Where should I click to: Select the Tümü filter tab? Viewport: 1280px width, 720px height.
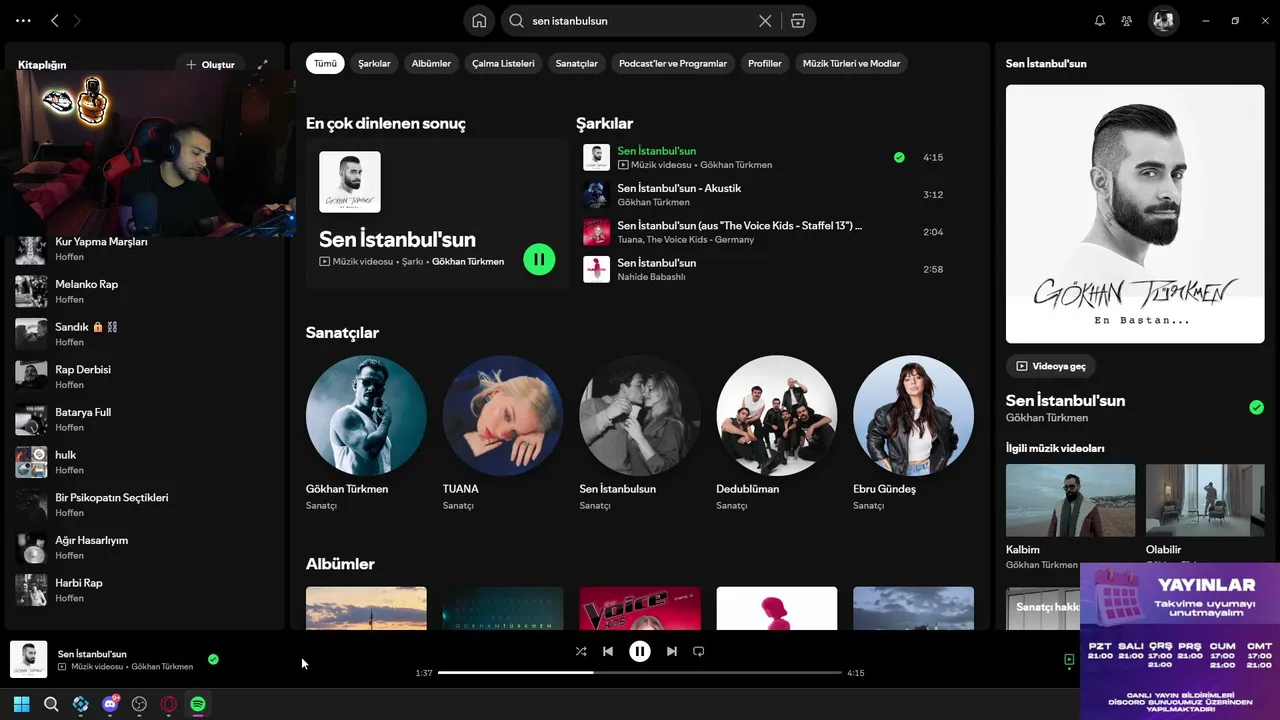[x=325, y=63]
